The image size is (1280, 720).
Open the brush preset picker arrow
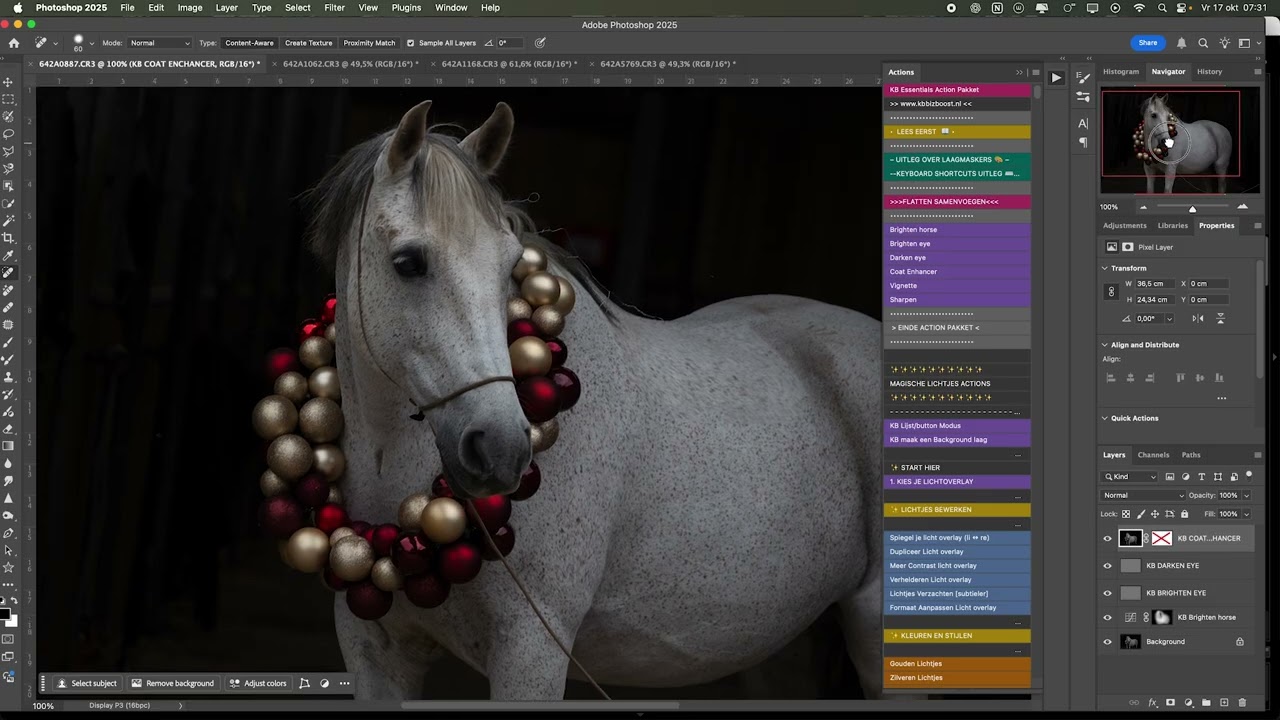click(x=92, y=43)
